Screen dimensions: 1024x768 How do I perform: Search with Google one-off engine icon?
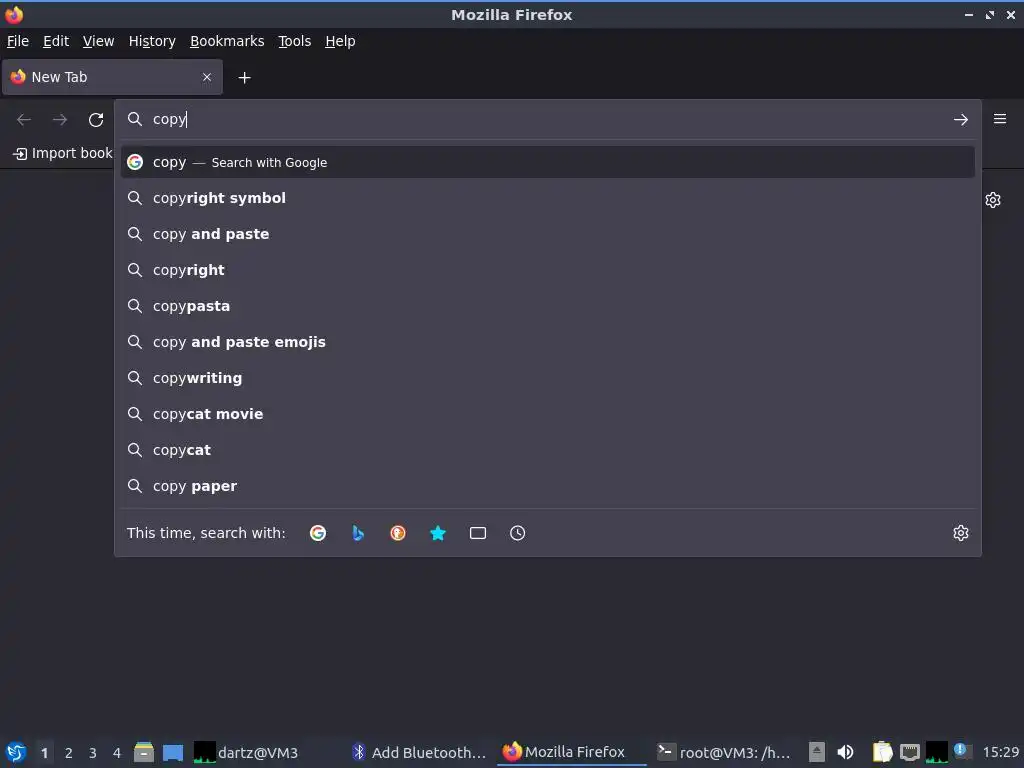318,533
